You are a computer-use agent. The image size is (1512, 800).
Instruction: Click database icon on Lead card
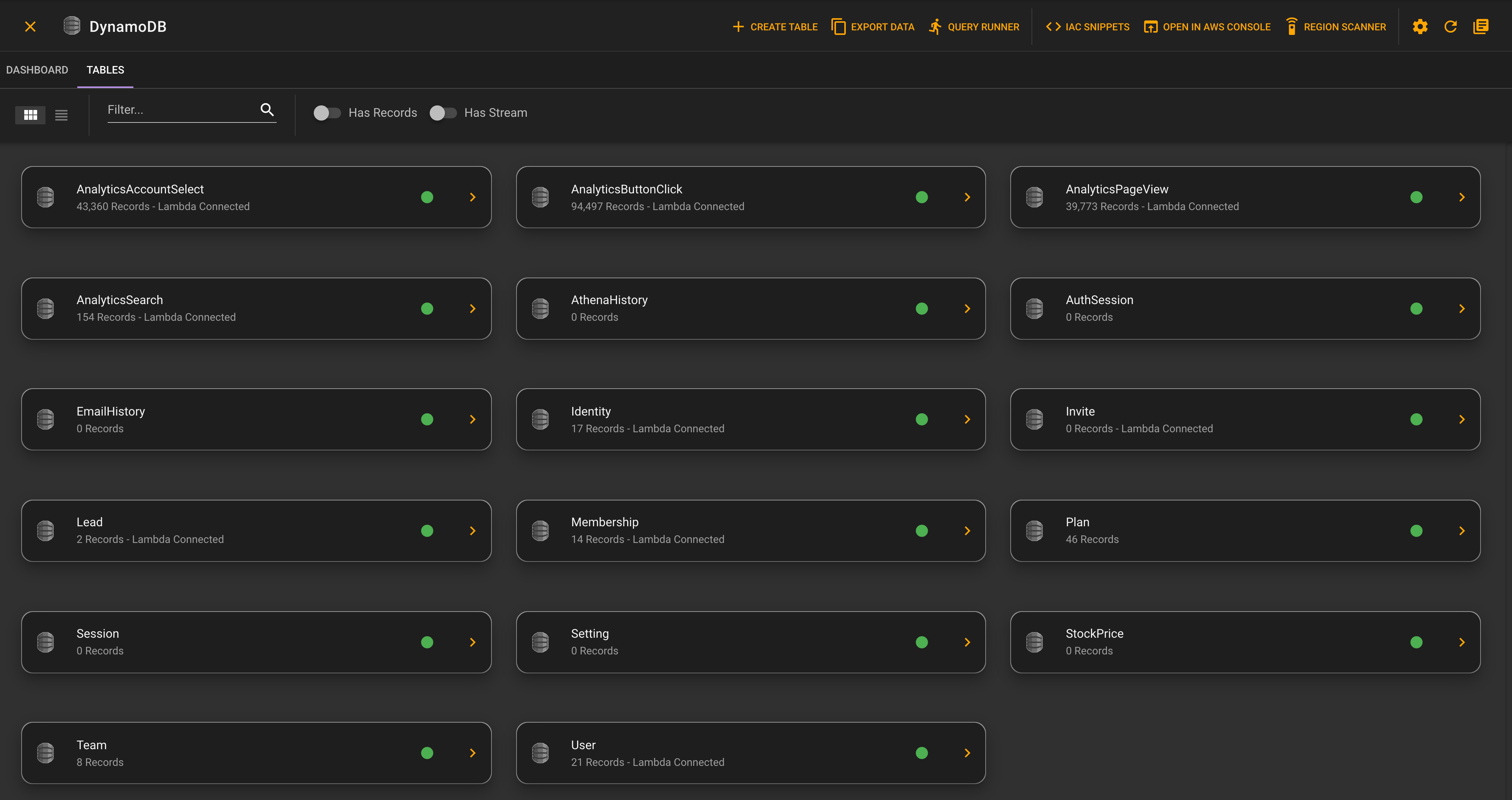tap(46, 531)
